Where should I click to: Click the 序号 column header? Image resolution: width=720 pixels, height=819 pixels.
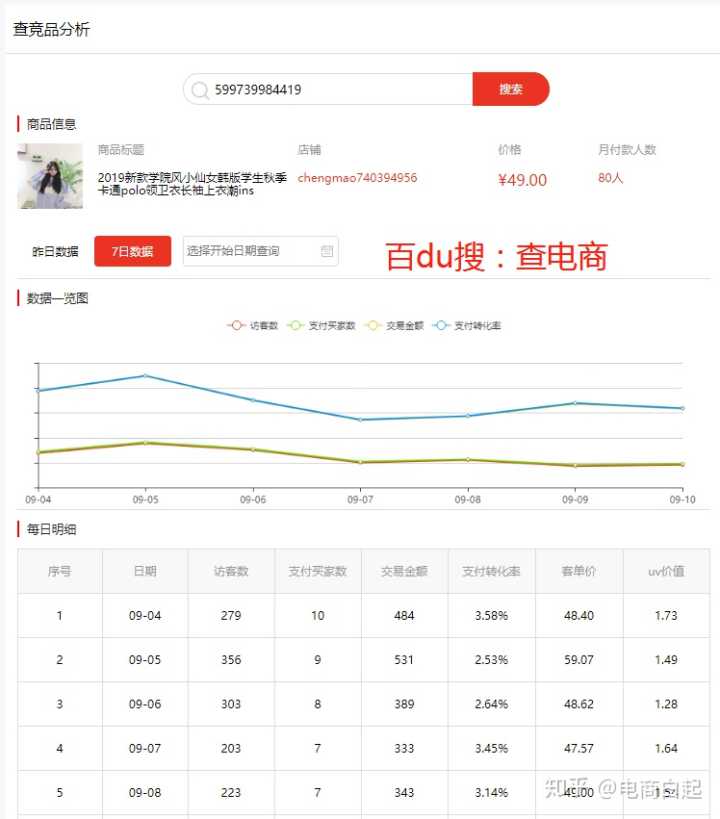click(x=60, y=571)
